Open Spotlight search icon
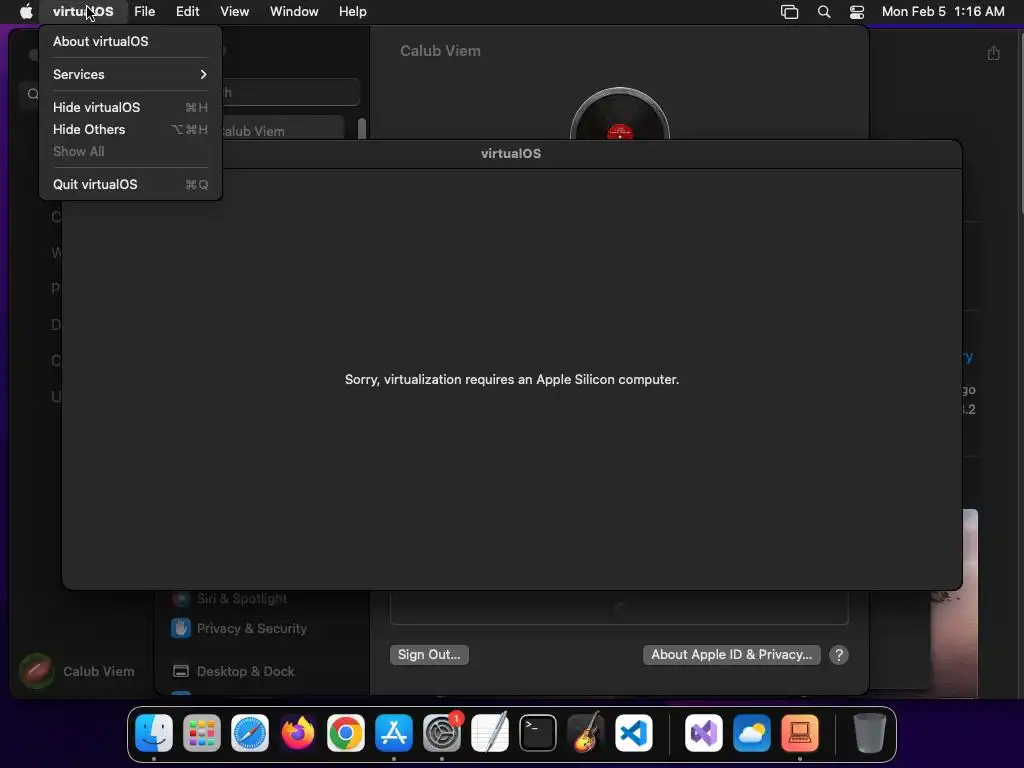 (x=824, y=11)
